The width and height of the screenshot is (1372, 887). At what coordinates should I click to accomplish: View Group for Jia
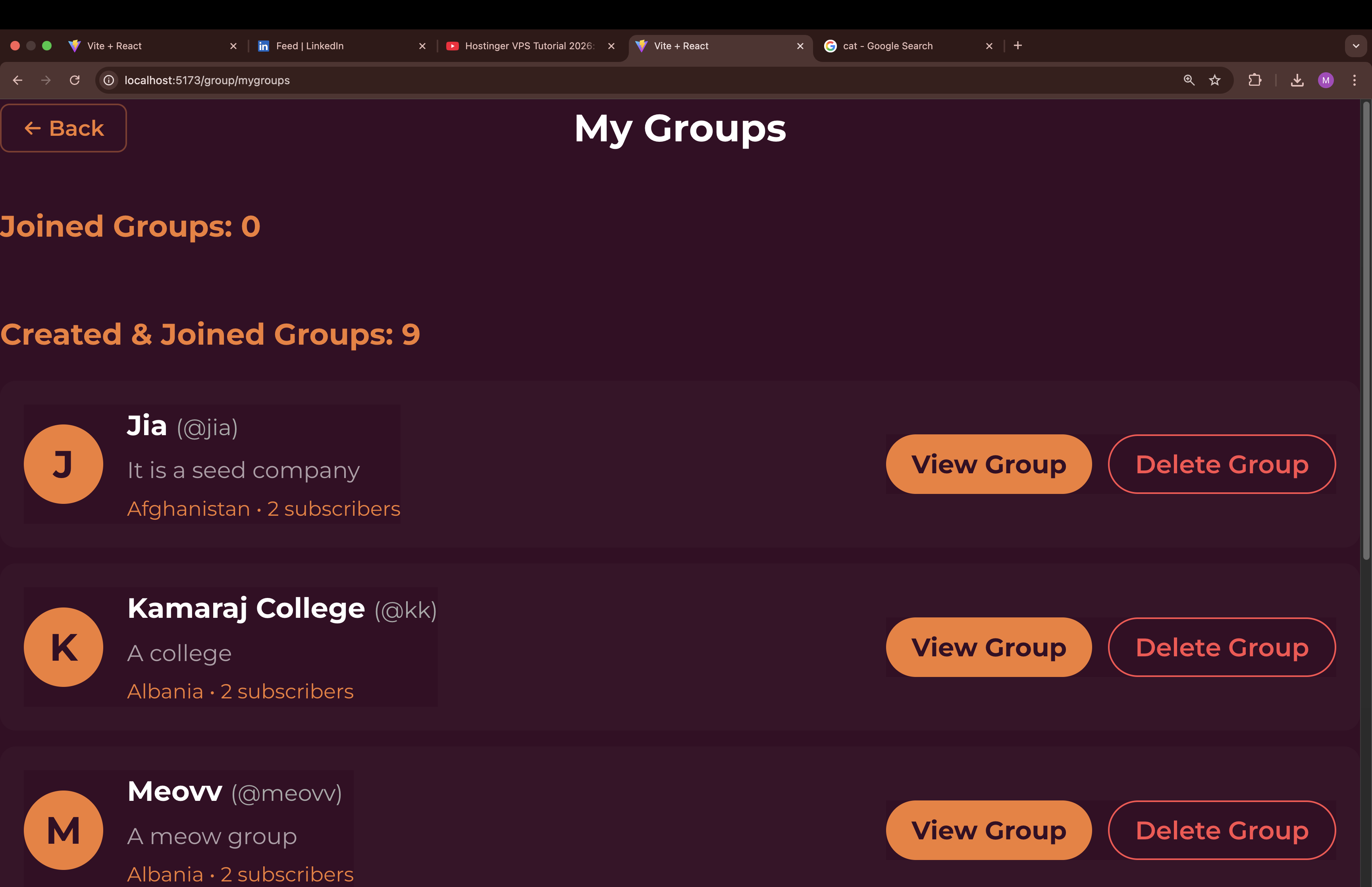pos(989,464)
